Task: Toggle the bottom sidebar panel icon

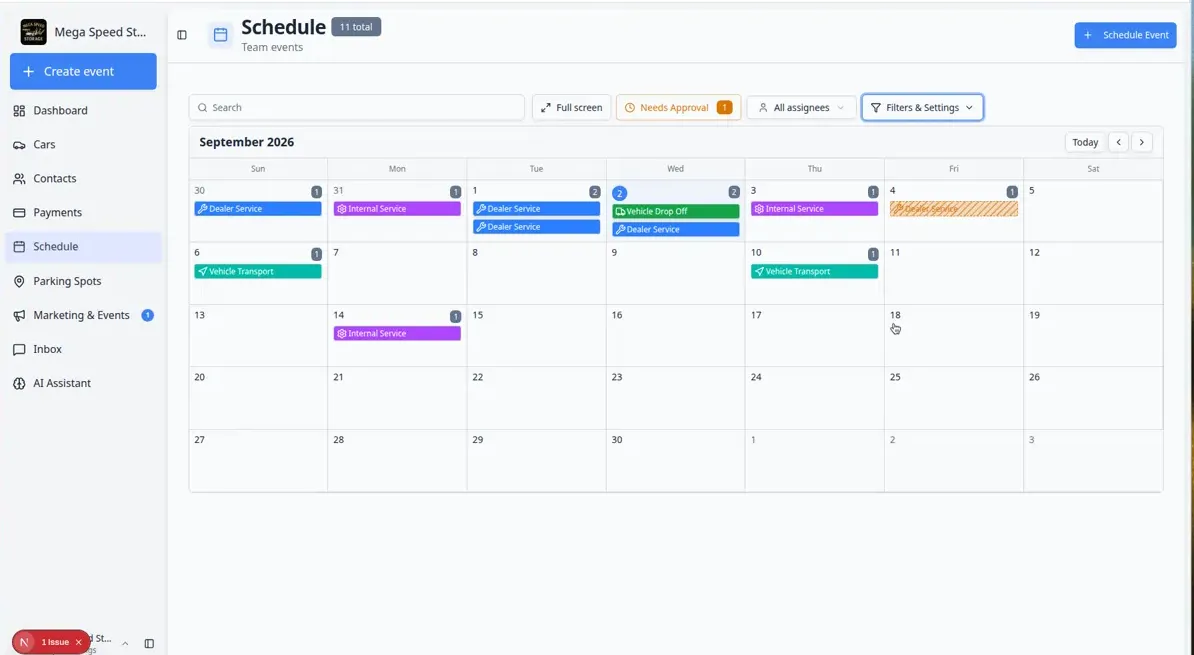Action: [x=149, y=644]
